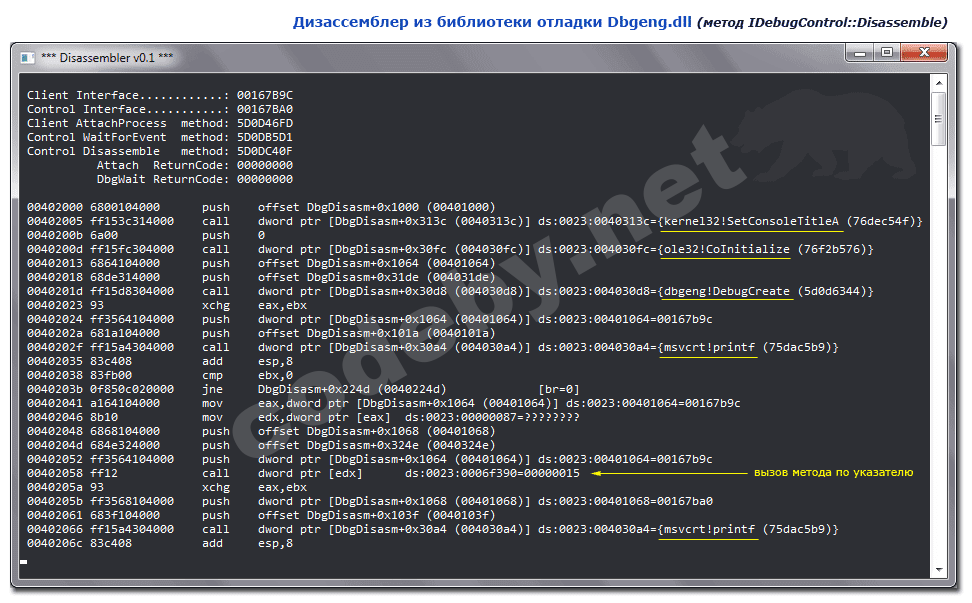The height and width of the screenshot is (603, 972).
Task: Click the 'ds:0023:00401068=00167ba0' value
Action: pos(625,501)
